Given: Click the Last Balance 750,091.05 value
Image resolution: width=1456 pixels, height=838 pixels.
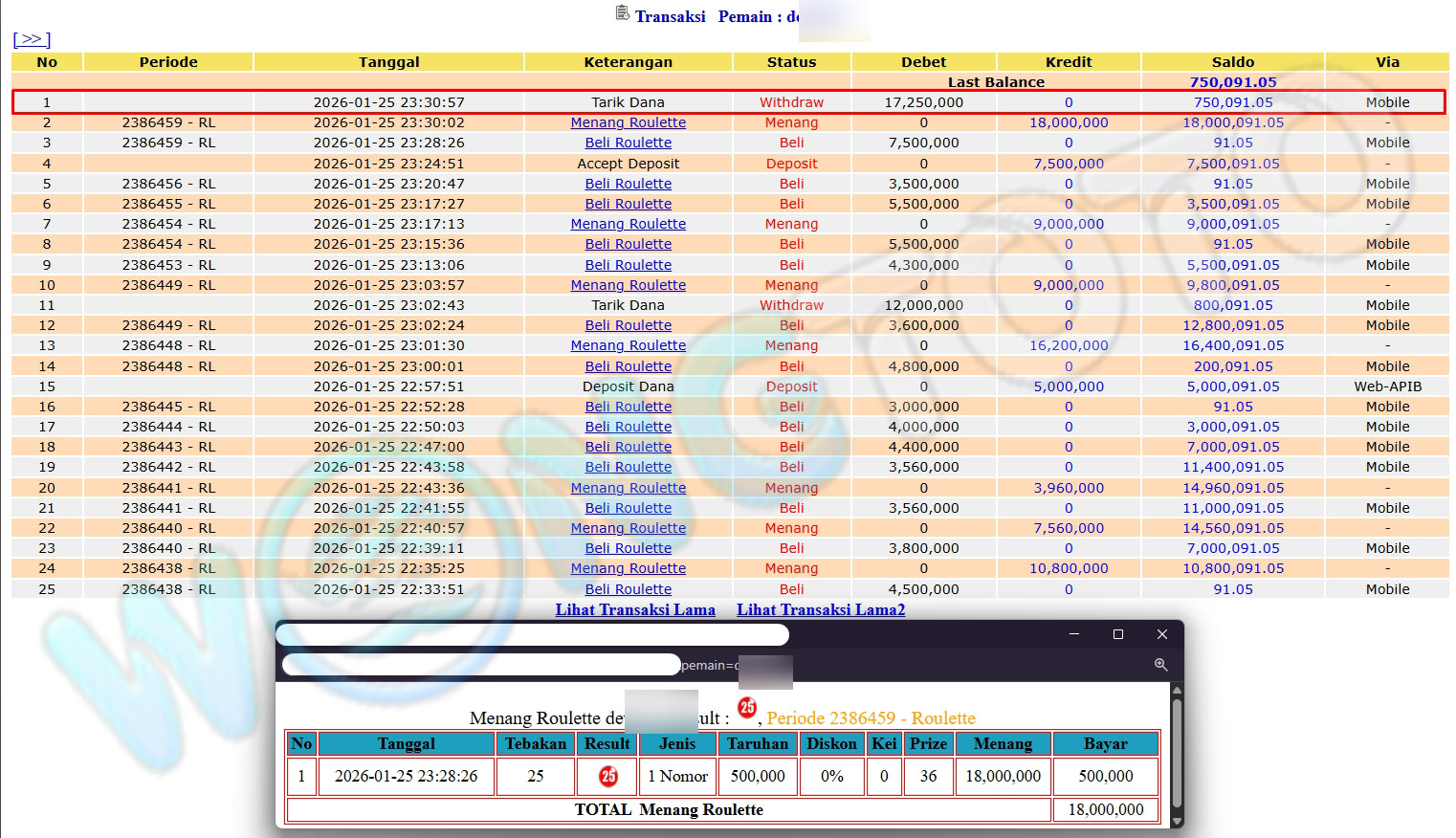Looking at the screenshot, I should tap(1232, 82).
